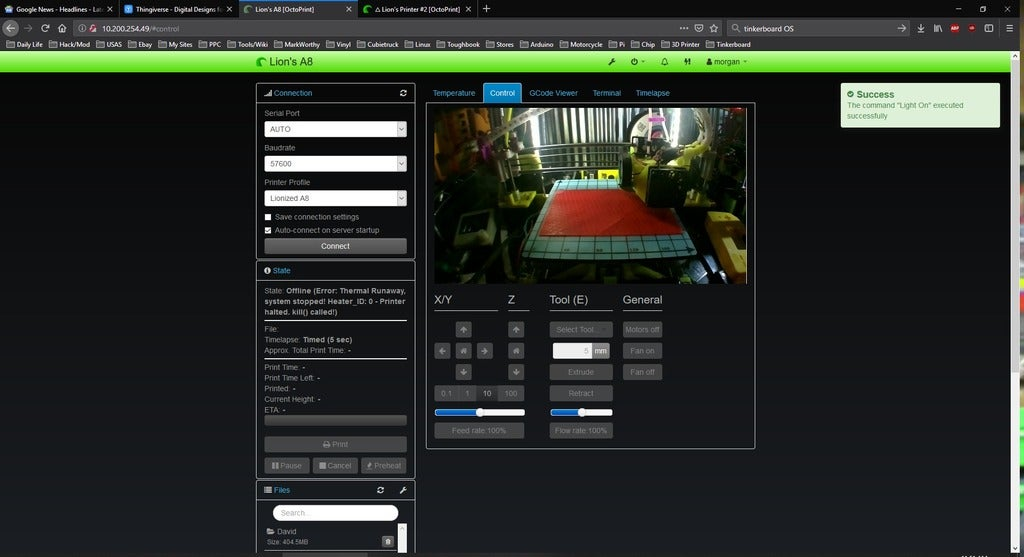
Task: Open the system power menu
Action: [636, 62]
